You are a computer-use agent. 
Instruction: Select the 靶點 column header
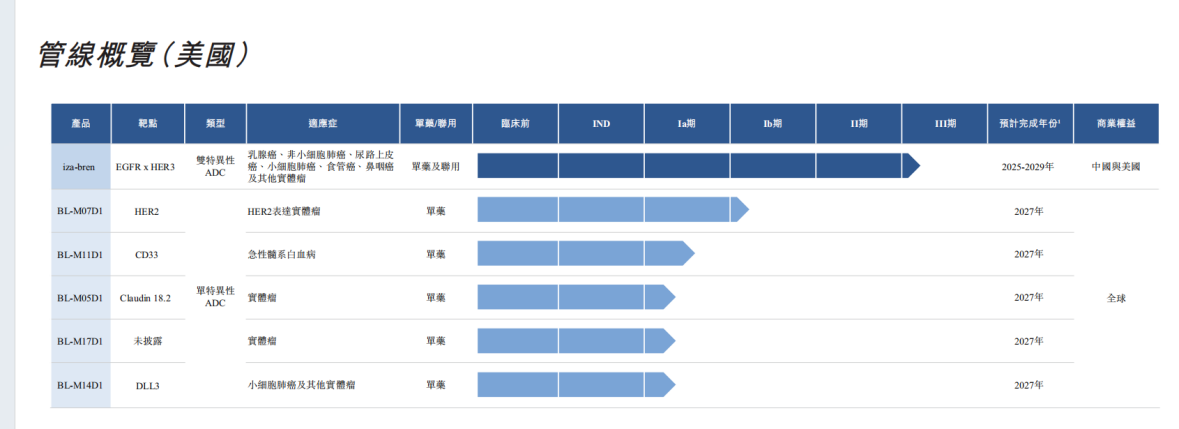point(146,124)
